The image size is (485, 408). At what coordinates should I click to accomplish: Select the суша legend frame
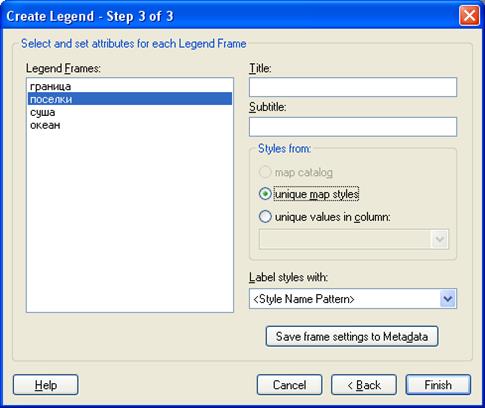point(130,112)
